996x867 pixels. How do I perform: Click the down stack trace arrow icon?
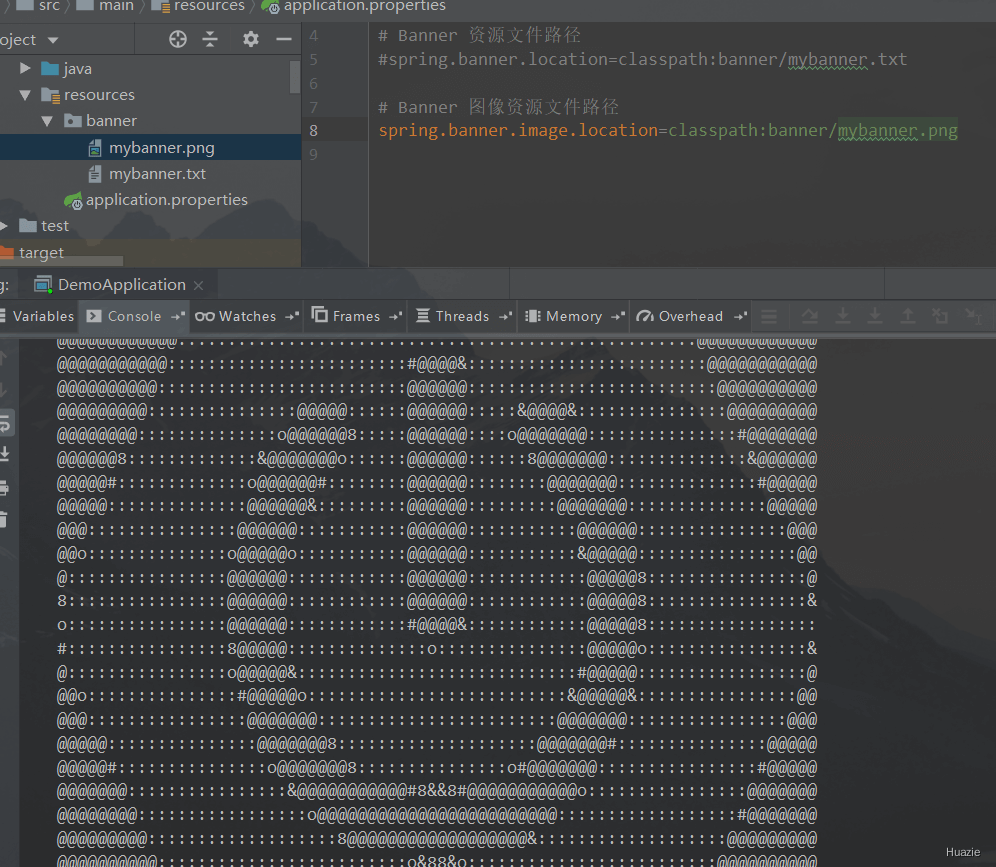point(4,390)
